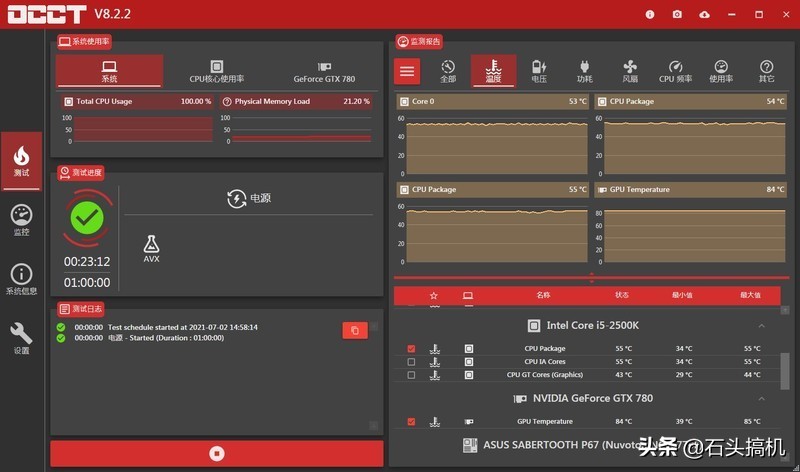
Task: Check the CPU IA Cores checkbox
Action: pos(411,362)
